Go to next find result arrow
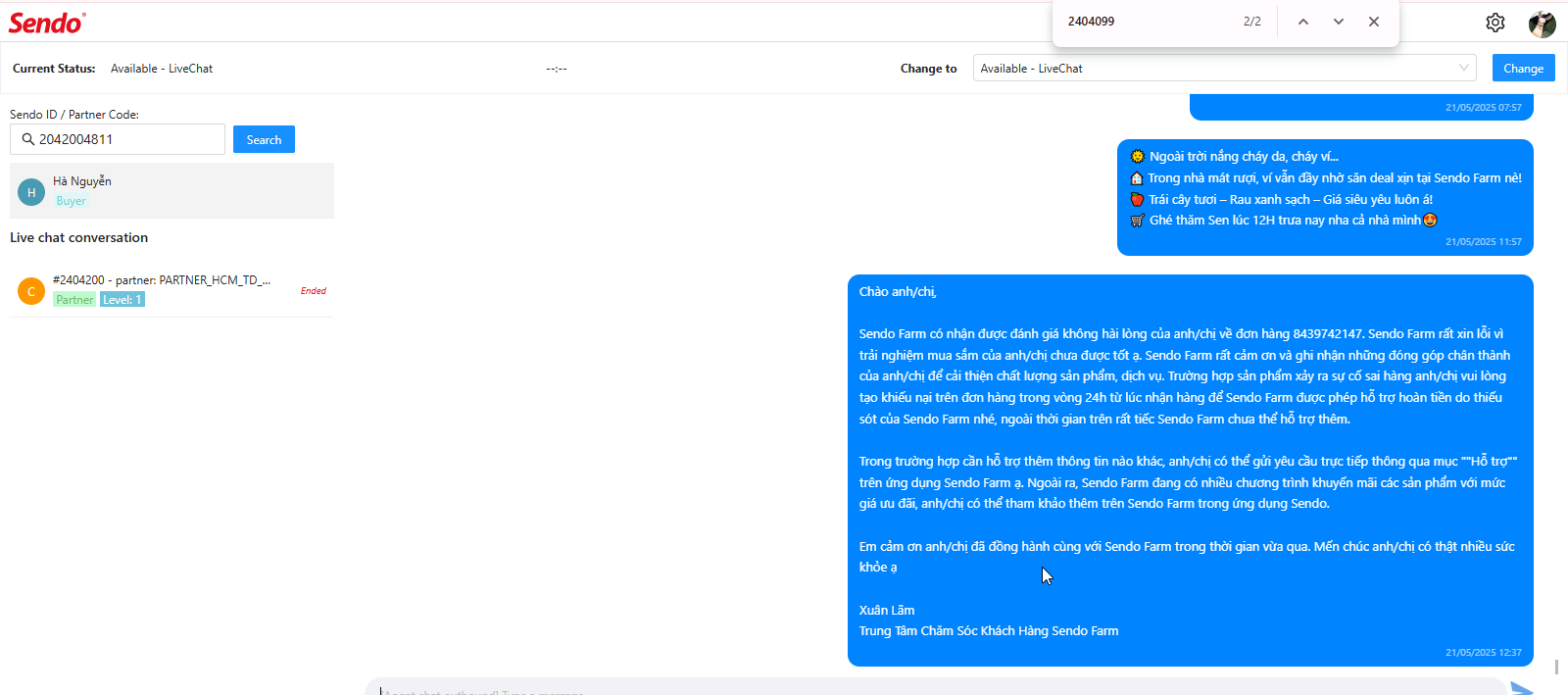 pyautogui.click(x=1339, y=22)
